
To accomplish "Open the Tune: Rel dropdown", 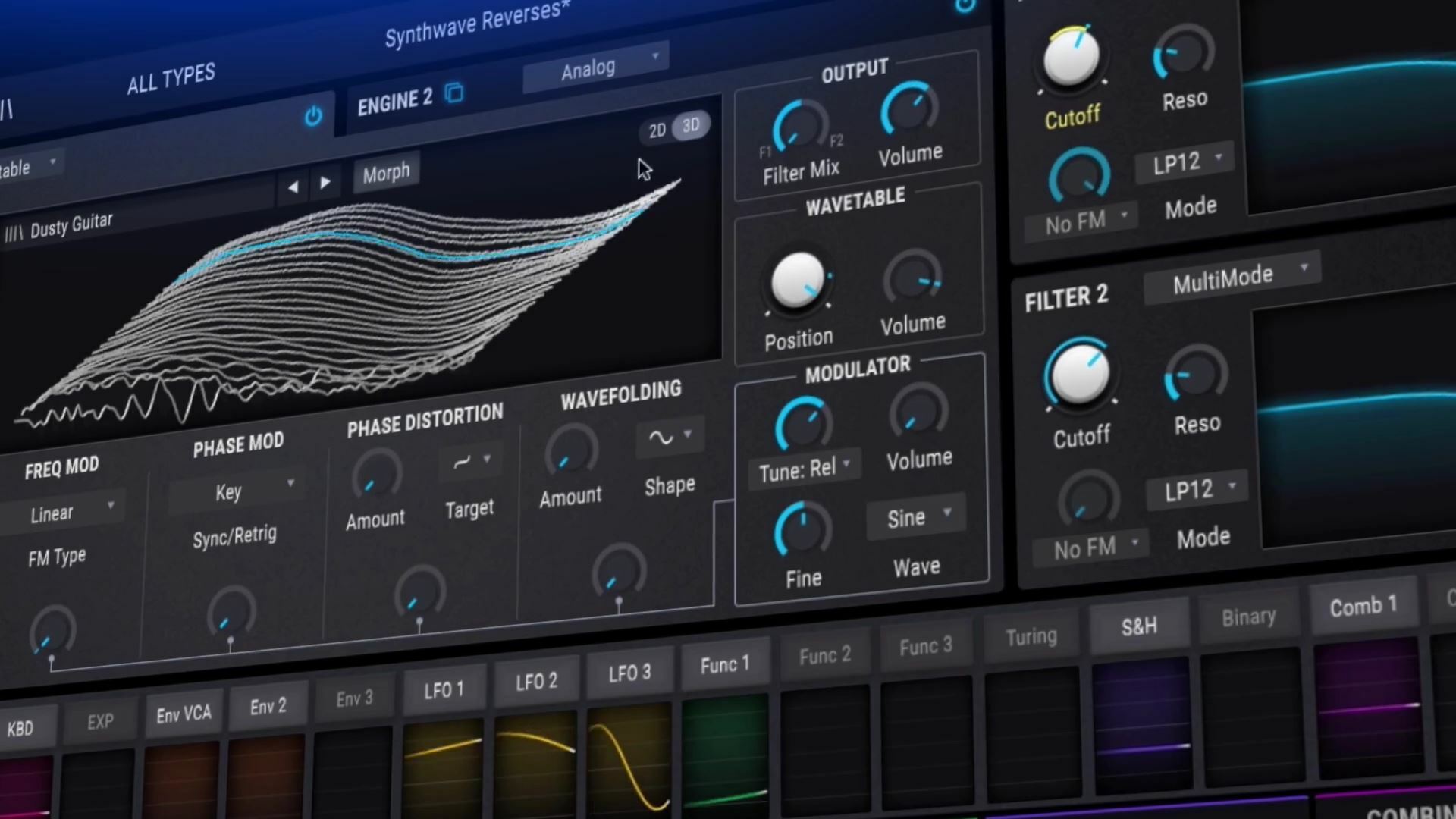I will [804, 469].
